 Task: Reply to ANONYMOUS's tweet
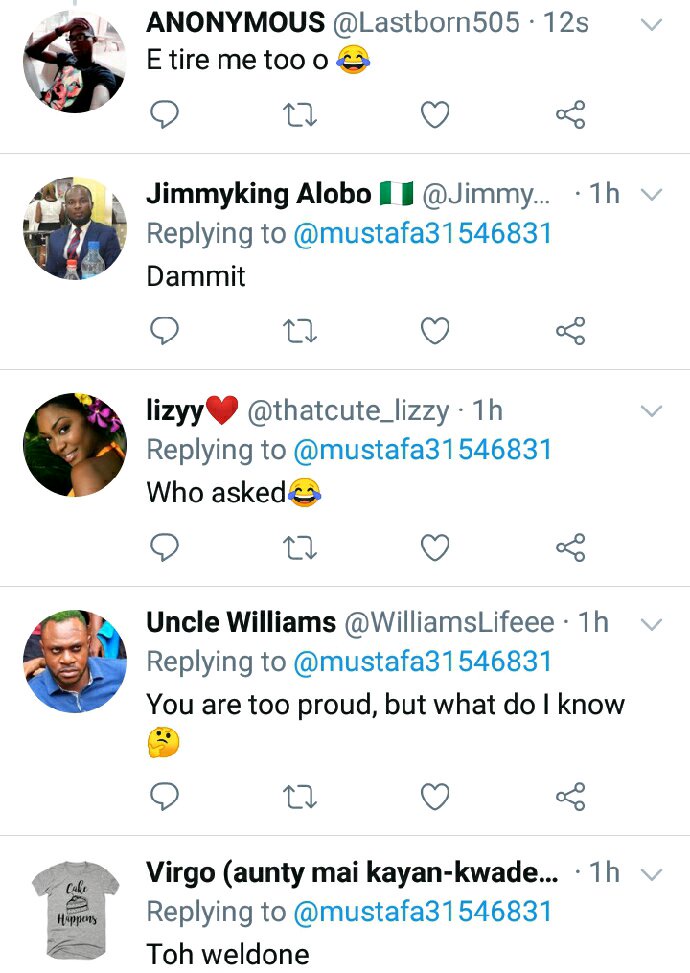(x=164, y=116)
